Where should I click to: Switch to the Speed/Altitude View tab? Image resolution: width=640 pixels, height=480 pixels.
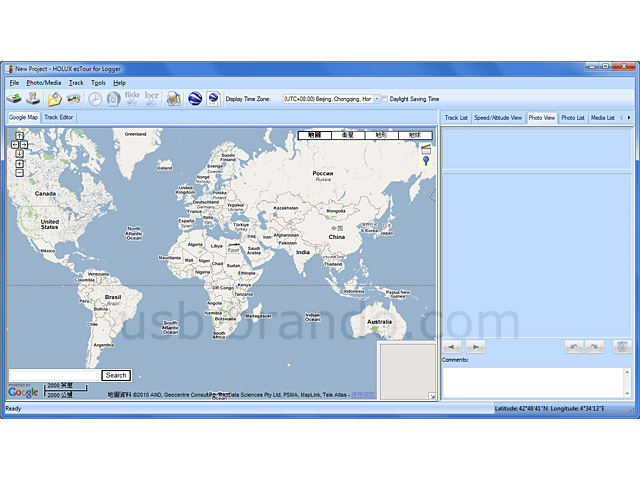click(x=498, y=118)
